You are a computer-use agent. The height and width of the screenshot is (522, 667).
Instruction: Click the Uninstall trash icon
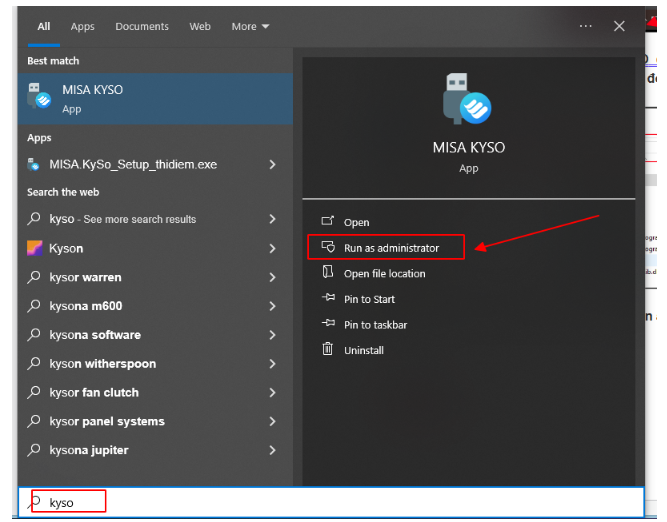pyautogui.click(x=326, y=350)
